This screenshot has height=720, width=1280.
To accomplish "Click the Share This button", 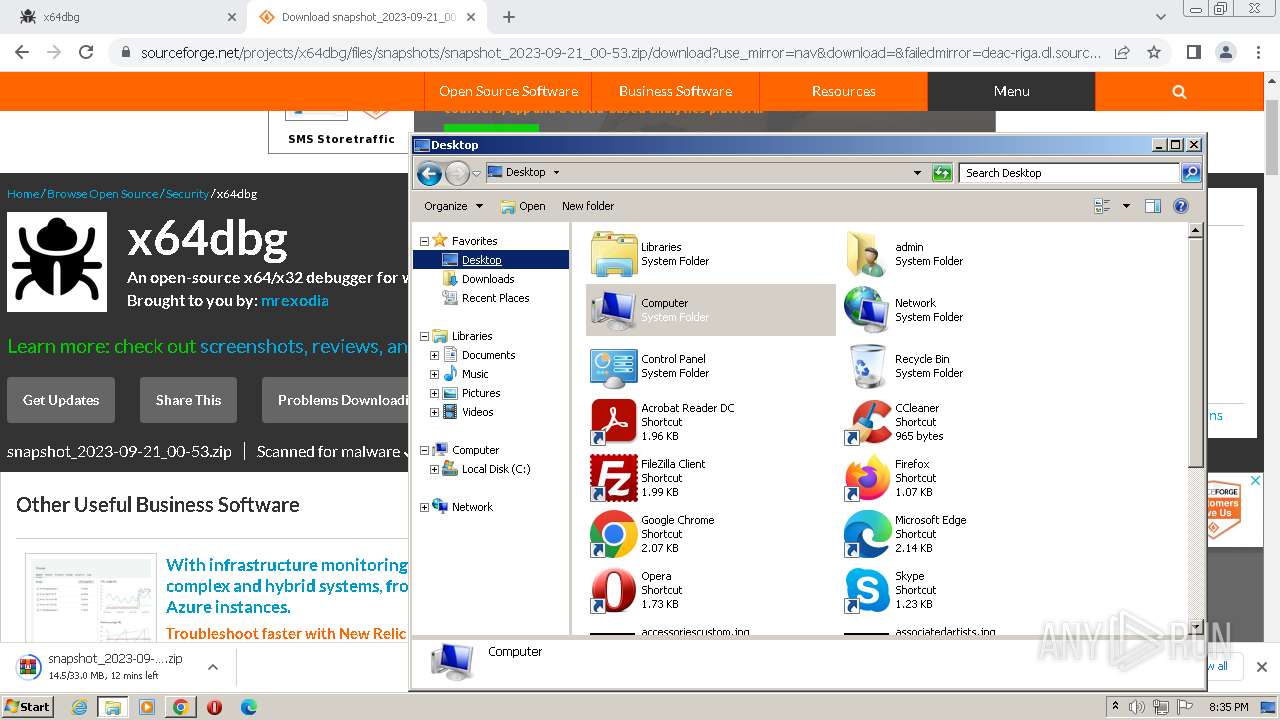I will [188, 400].
